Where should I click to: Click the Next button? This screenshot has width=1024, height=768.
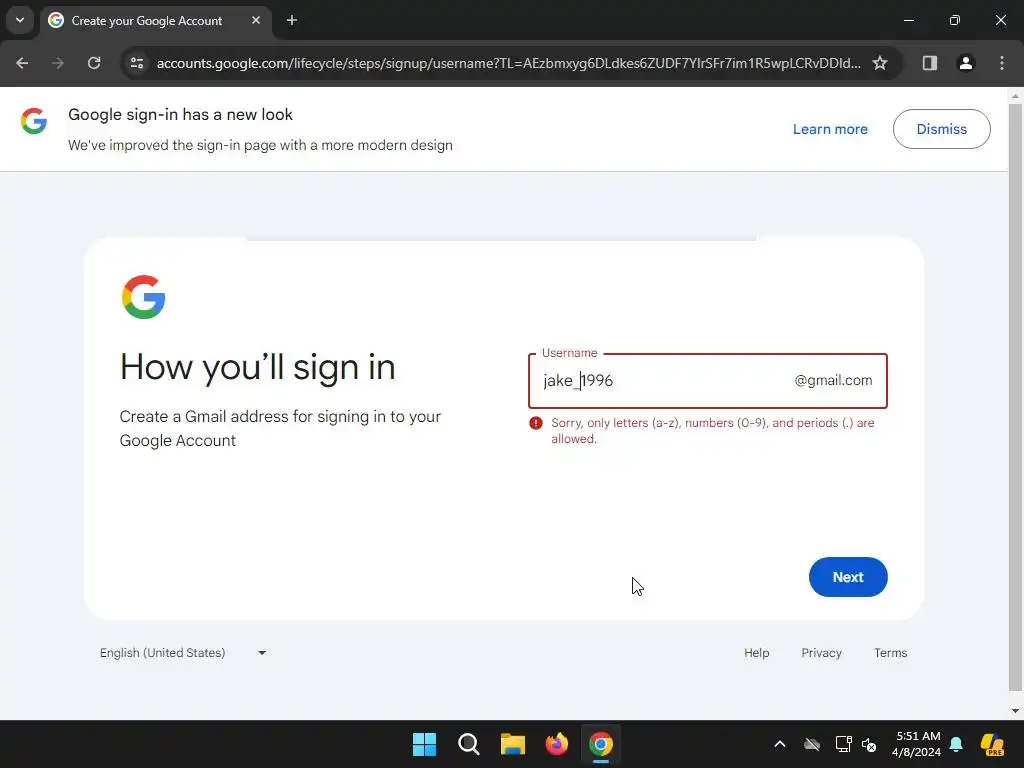pyautogui.click(x=848, y=577)
